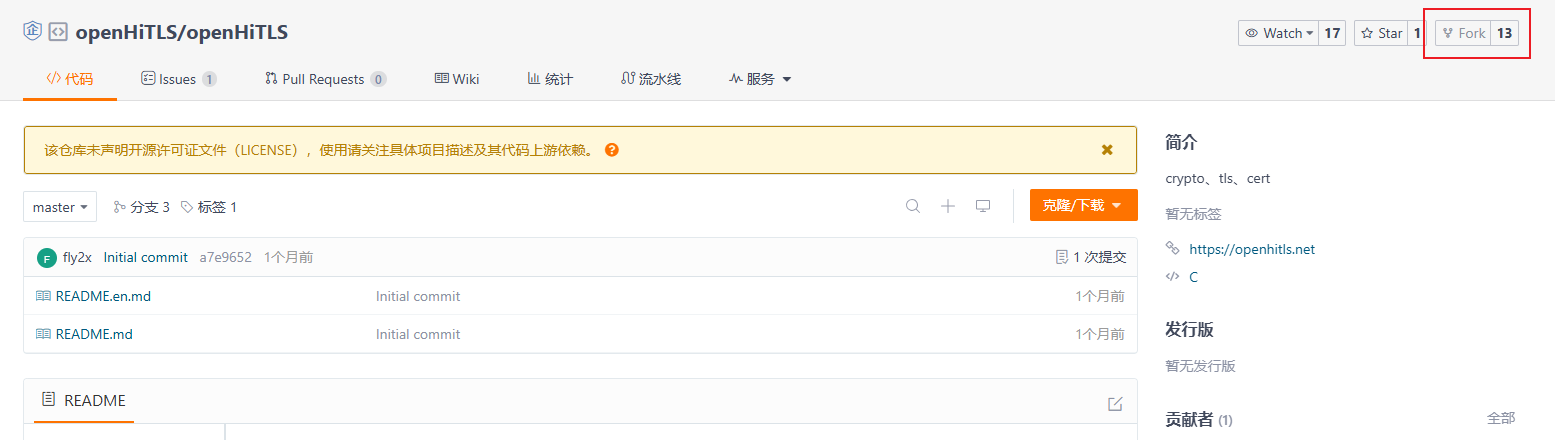This screenshot has width=1555, height=440.
Task: Click the enterprise badge icon beside repo name
Action: (32, 31)
